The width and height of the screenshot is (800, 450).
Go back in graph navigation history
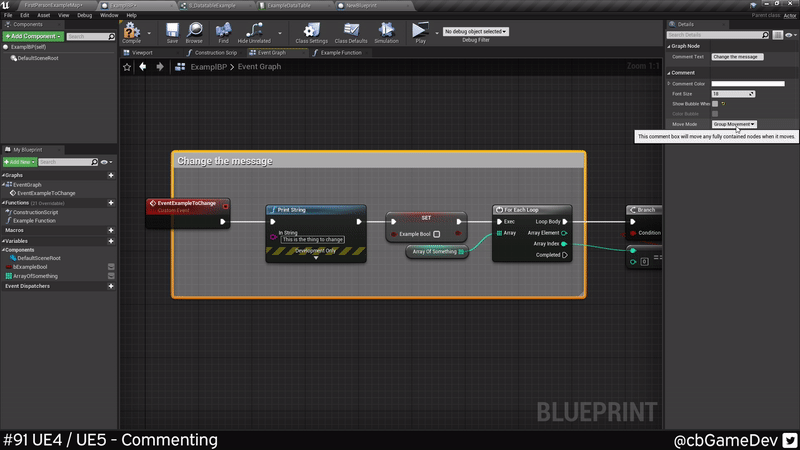tap(143, 66)
